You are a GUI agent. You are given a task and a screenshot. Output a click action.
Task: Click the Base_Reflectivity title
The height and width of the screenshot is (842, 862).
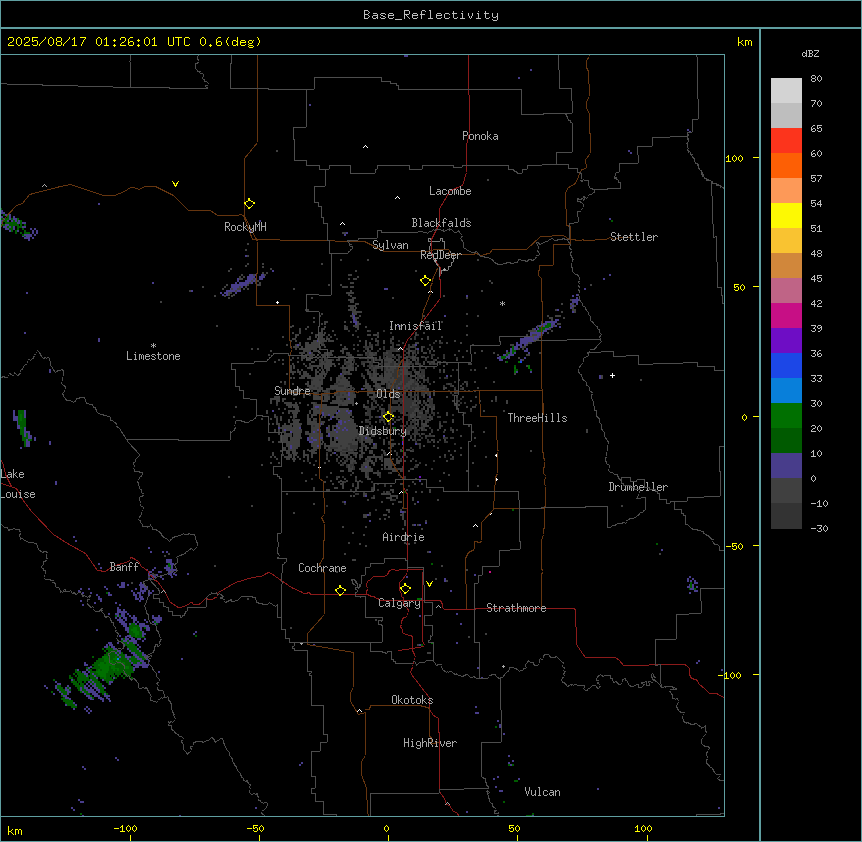[x=431, y=15]
